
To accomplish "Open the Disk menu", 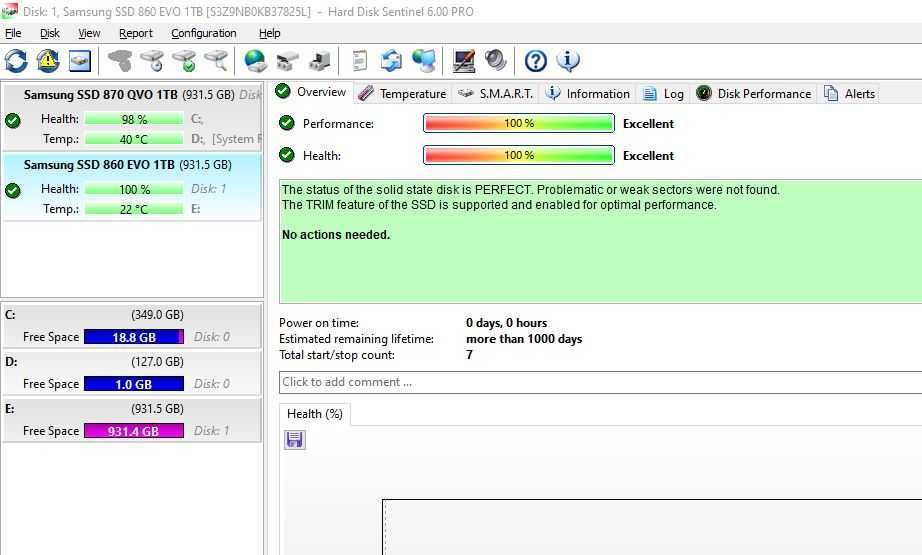I will coord(49,34).
